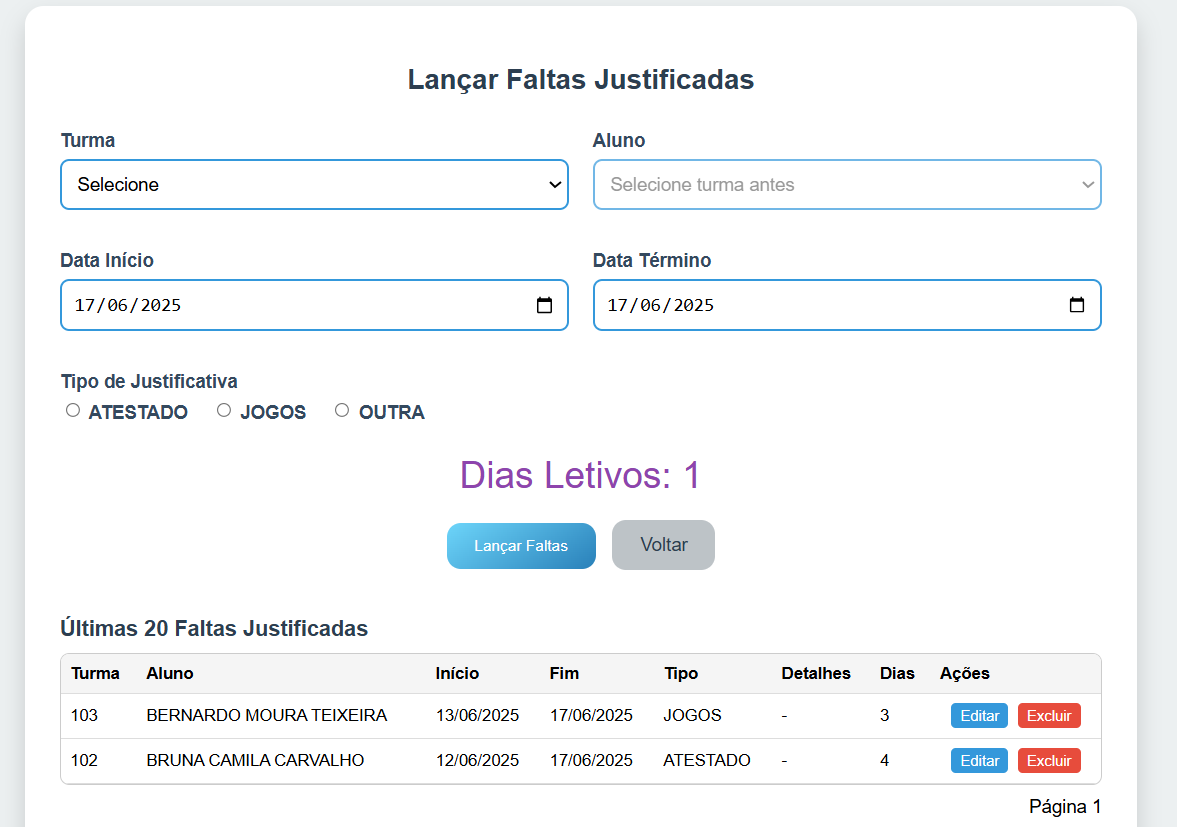Click the Turma dropdown arrow
This screenshot has height=827, width=1177.
(x=554, y=184)
